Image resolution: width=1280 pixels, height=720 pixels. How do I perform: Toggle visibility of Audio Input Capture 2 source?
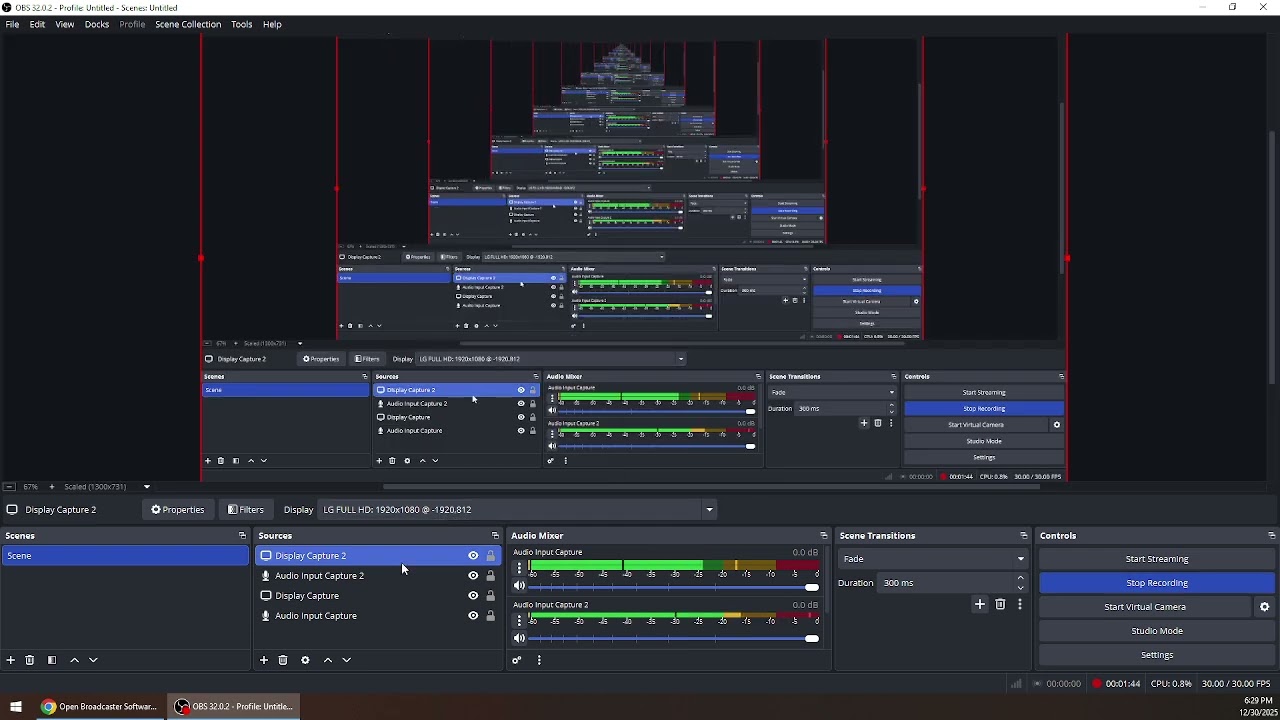point(473,576)
